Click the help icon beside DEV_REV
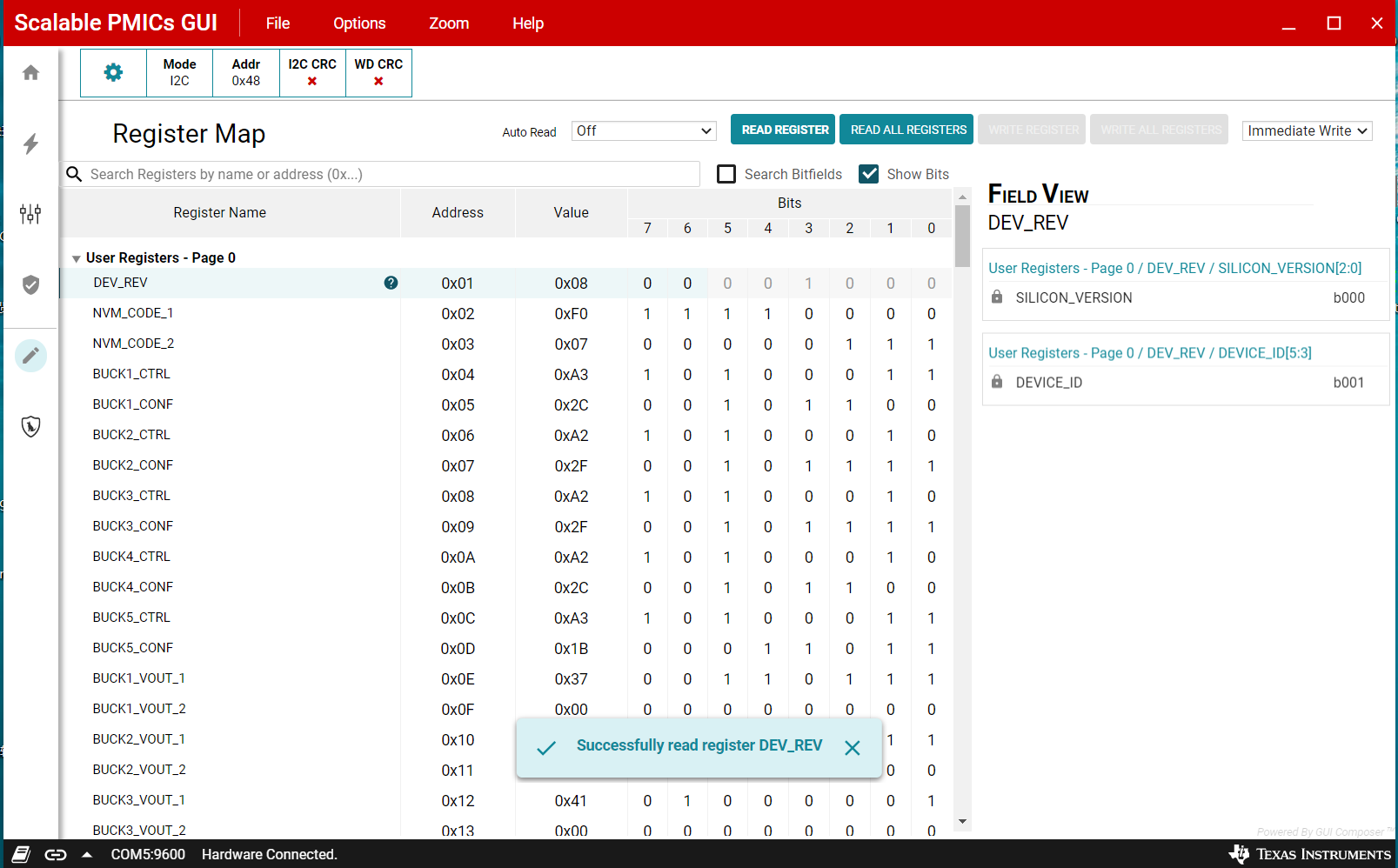The image size is (1398, 868). point(391,283)
